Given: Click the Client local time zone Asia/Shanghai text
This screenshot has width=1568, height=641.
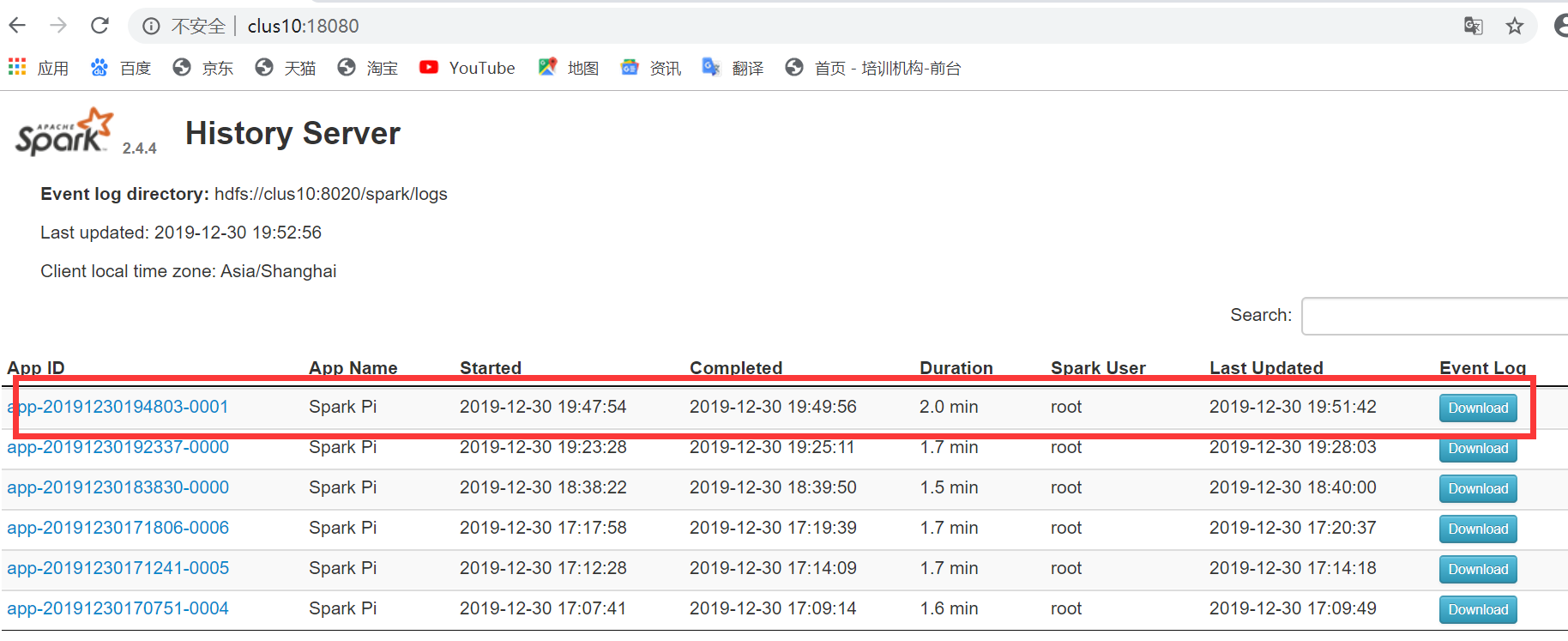Looking at the screenshot, I should point(189,271).
